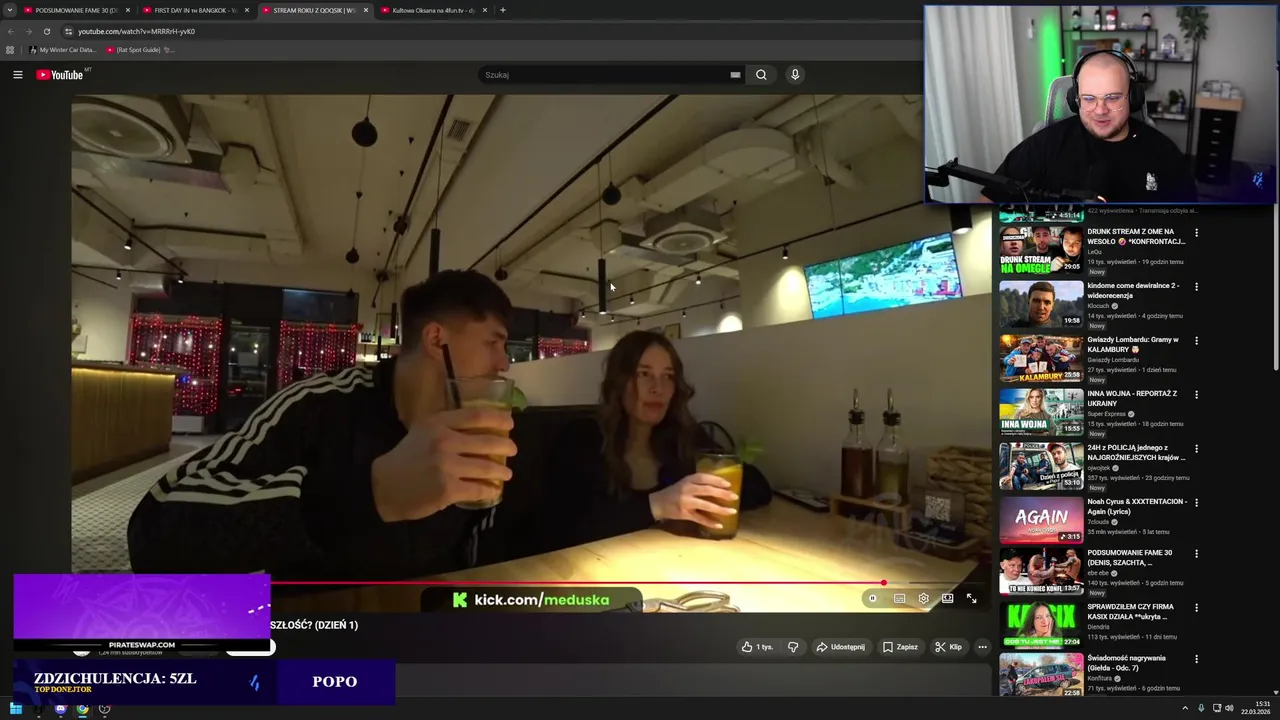This screenshot has height=720, width=1280.
Task: Open options for SPRAWDZIŁEM CZY FIRMA KASIX
Action: click(x=1196, y=608)
